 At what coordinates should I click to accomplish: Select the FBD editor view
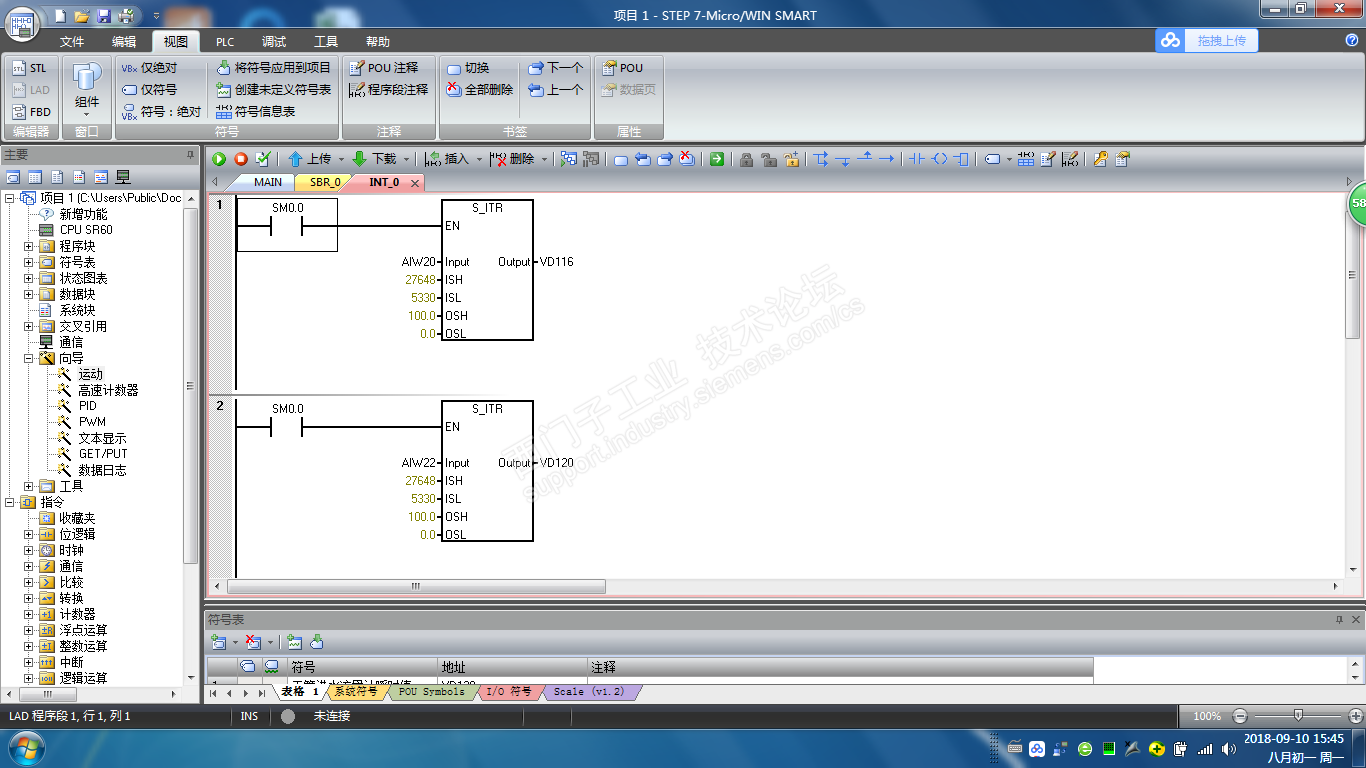click(x=30, y=112)
